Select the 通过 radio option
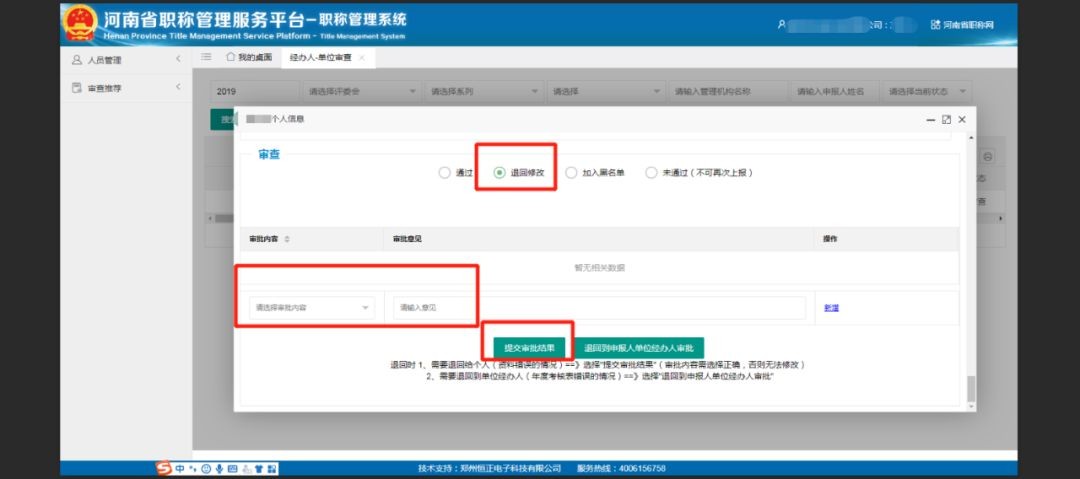 tap(455, 173)
